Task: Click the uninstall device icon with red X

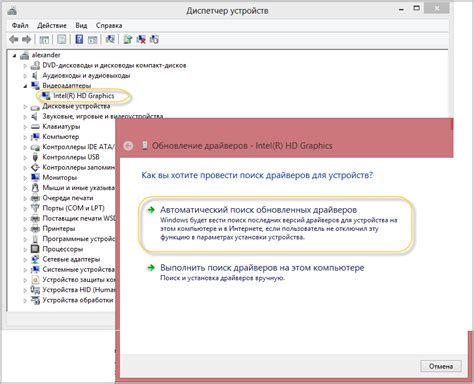Action: tap(141, 39)
